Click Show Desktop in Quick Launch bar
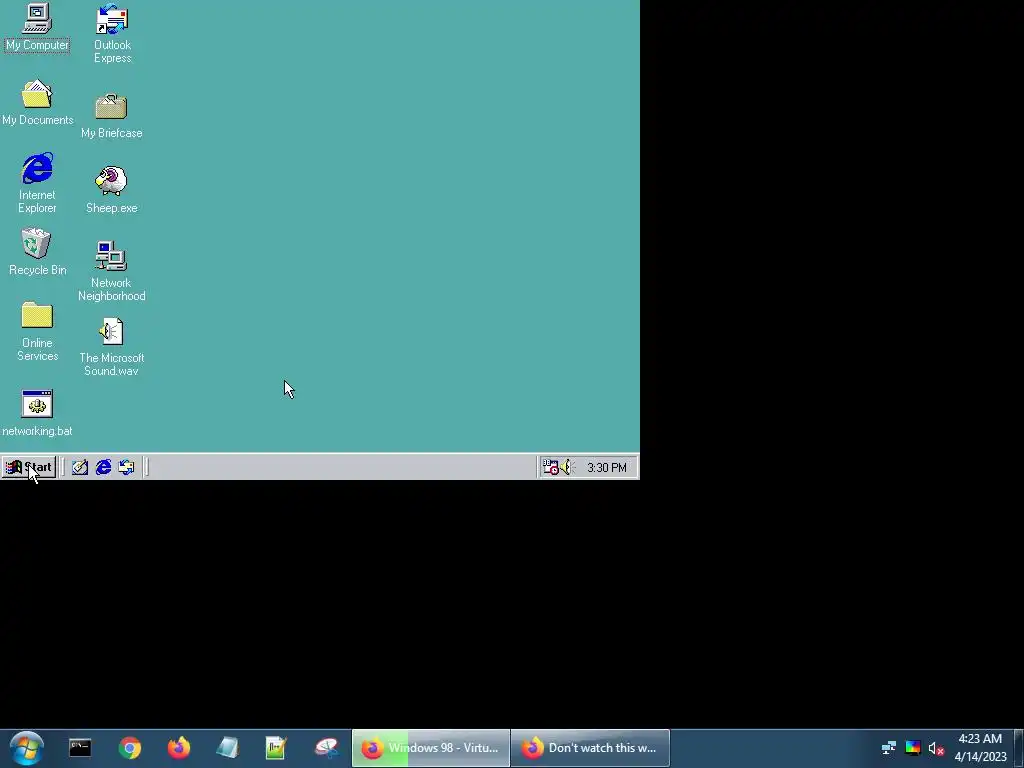The width and height of the screenshot is (1024, 768). pos(80,467)
